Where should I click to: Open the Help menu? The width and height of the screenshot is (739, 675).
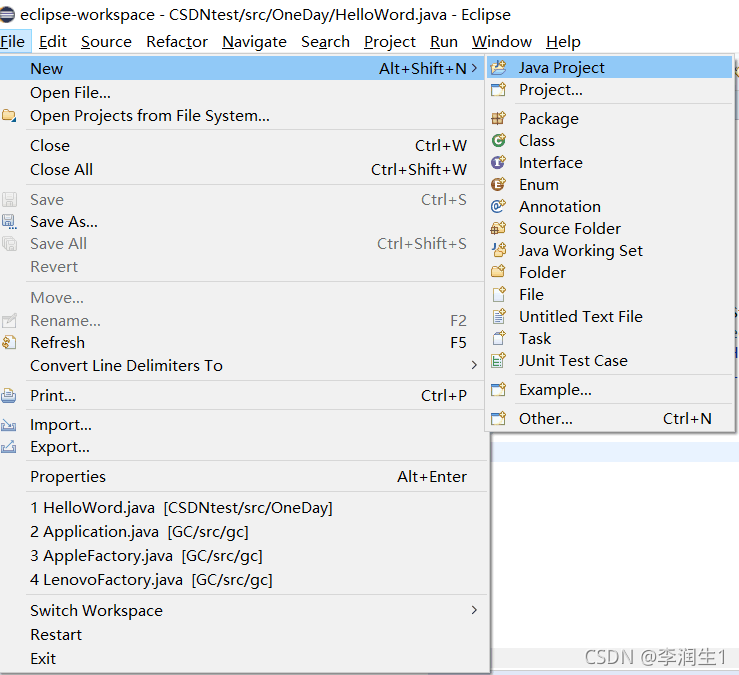[x=563, y=42]
